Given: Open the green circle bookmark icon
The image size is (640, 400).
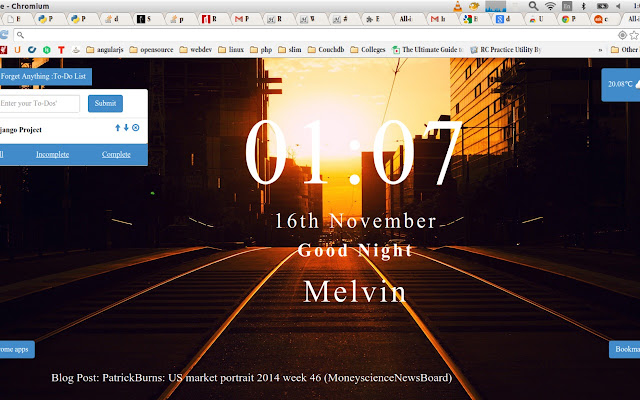Looking at the screenshot, I should coord(47,50).
